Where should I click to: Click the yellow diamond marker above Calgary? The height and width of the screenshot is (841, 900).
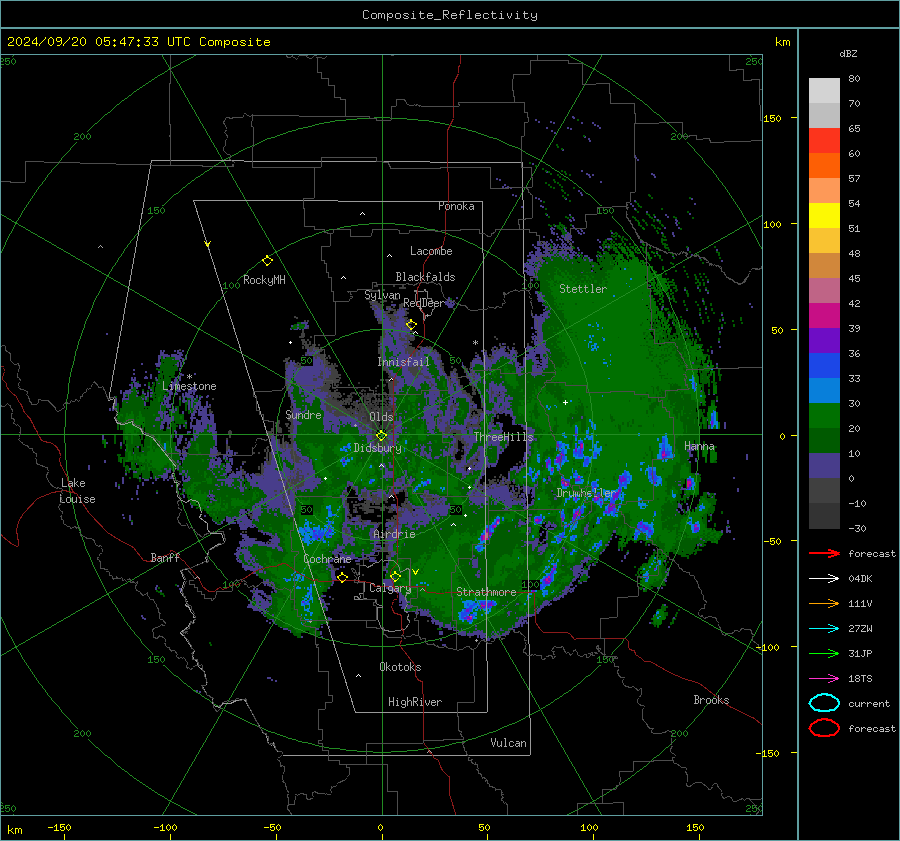coord(395,576)
